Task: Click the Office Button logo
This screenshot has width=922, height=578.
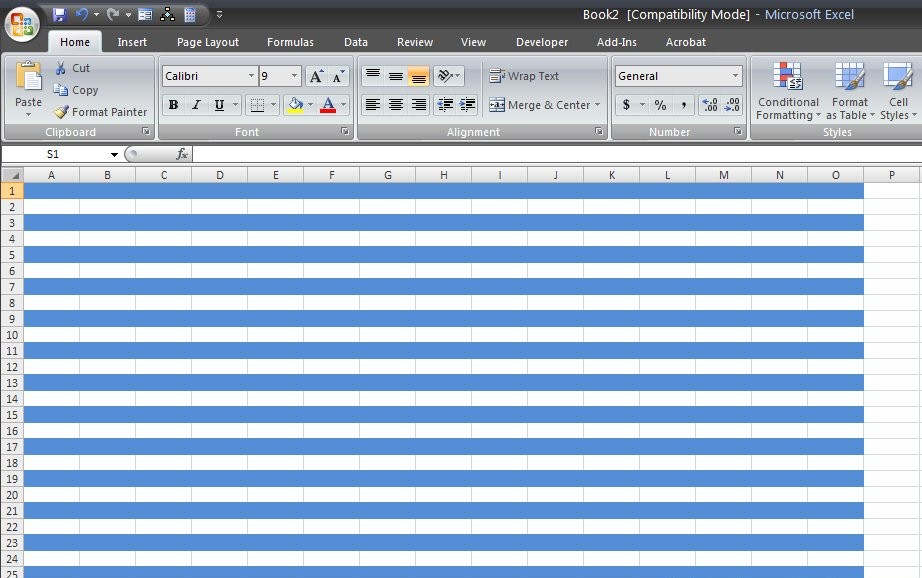Action: click(22, 24)
